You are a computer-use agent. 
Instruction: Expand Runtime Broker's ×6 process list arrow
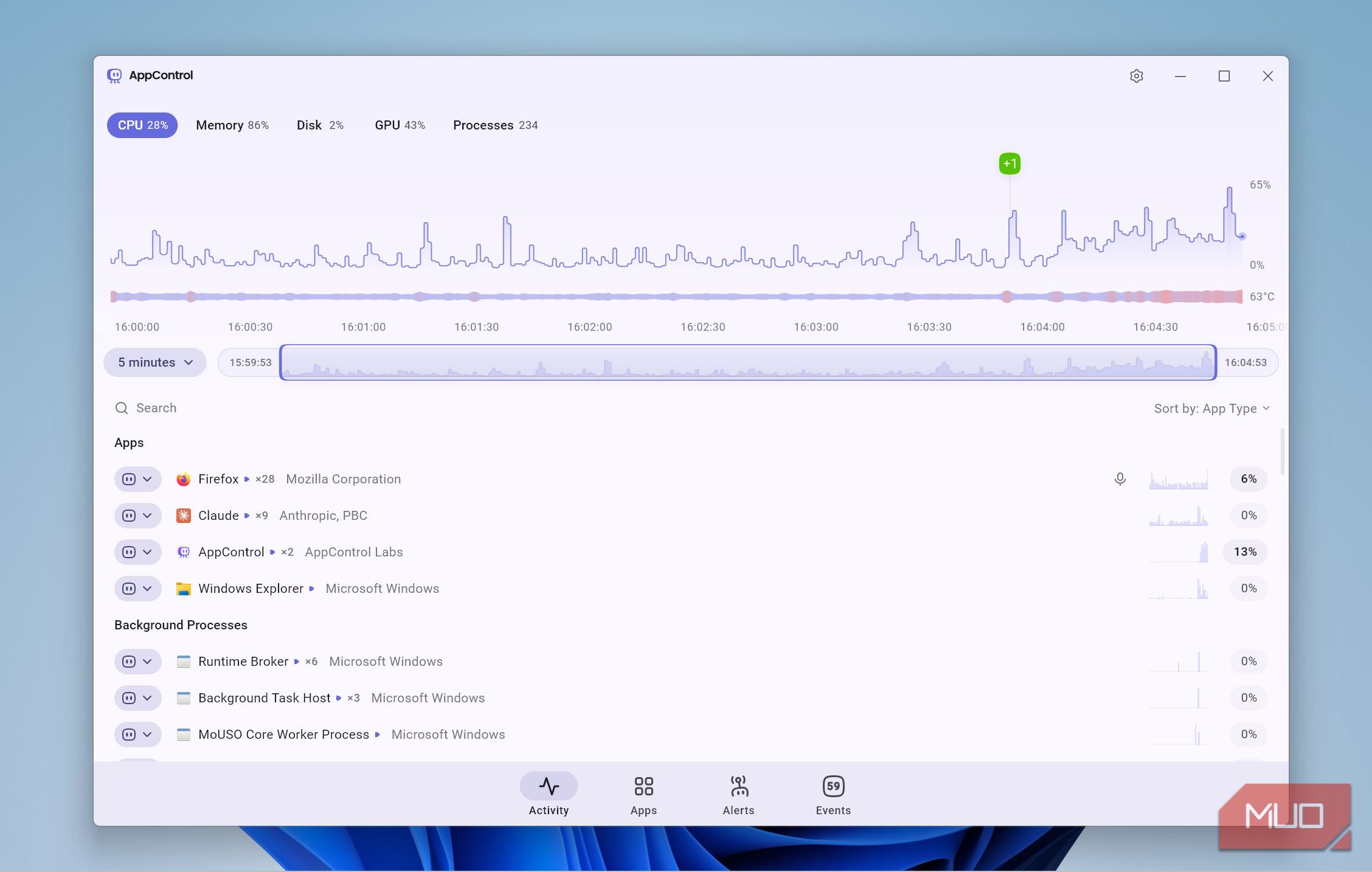click(x=297, y=662)
